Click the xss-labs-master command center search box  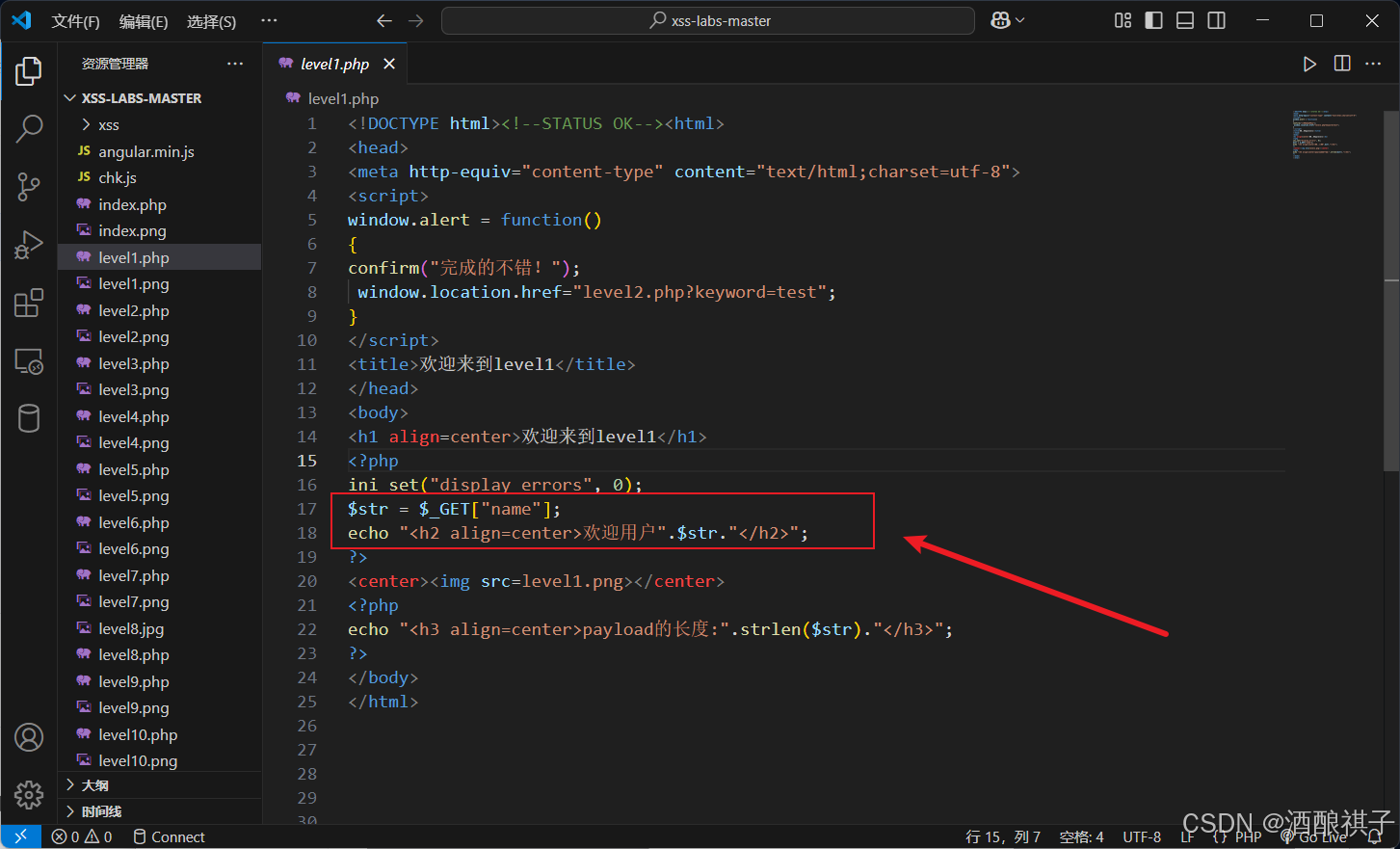(708, 20)
